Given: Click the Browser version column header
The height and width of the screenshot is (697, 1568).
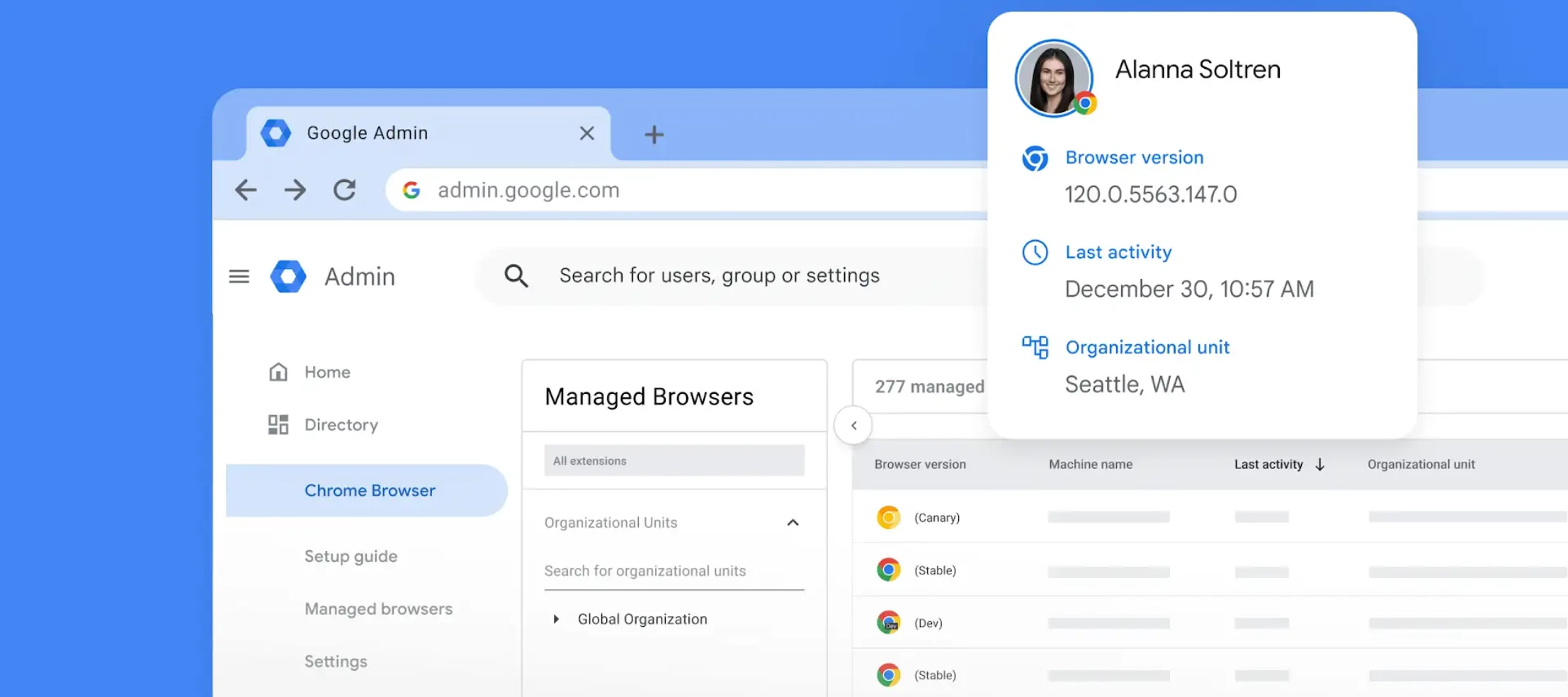Looking at the screenshot, I should (920, 464).
